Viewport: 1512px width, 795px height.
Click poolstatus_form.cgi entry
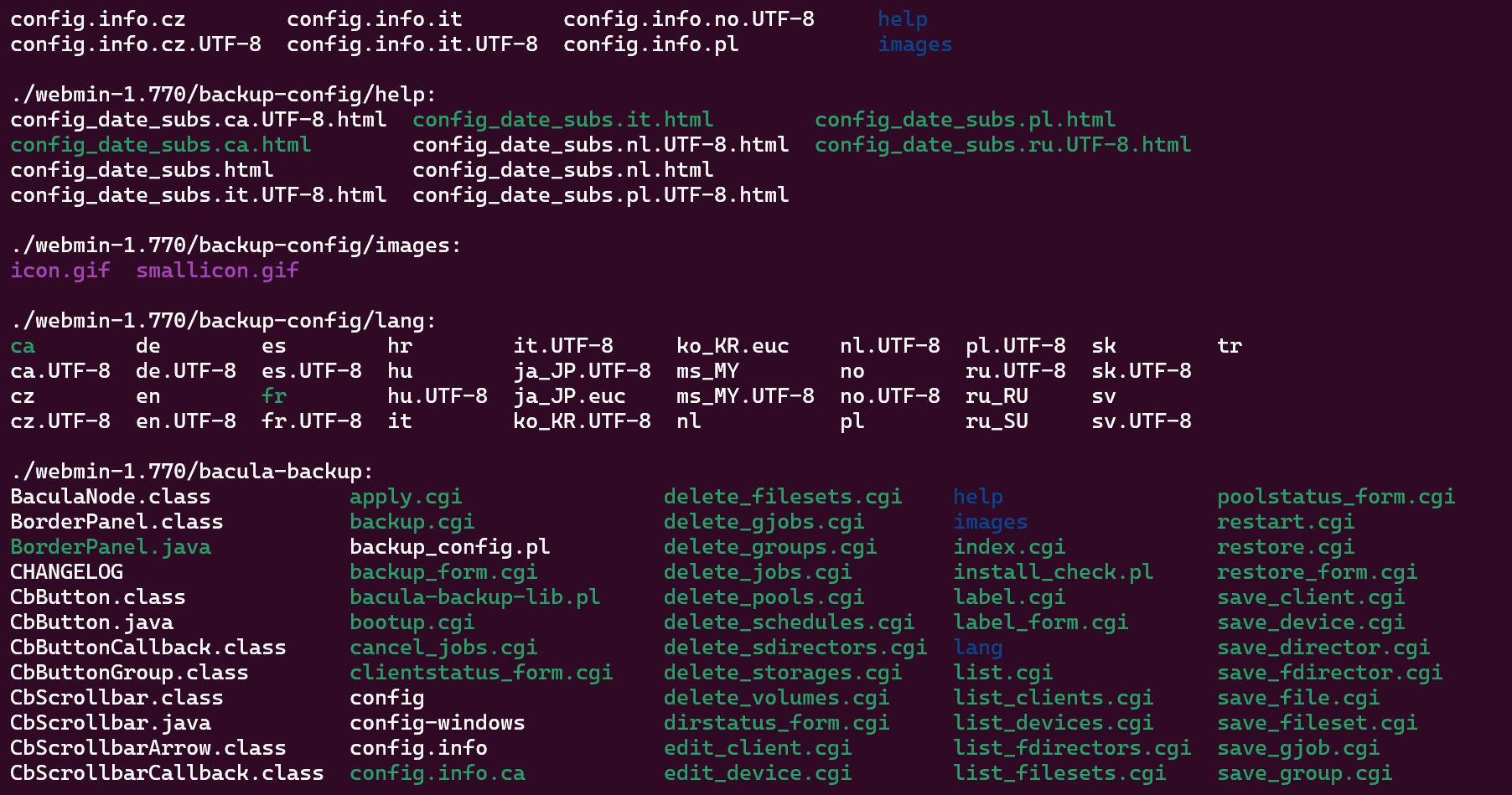coord(1336,497)
